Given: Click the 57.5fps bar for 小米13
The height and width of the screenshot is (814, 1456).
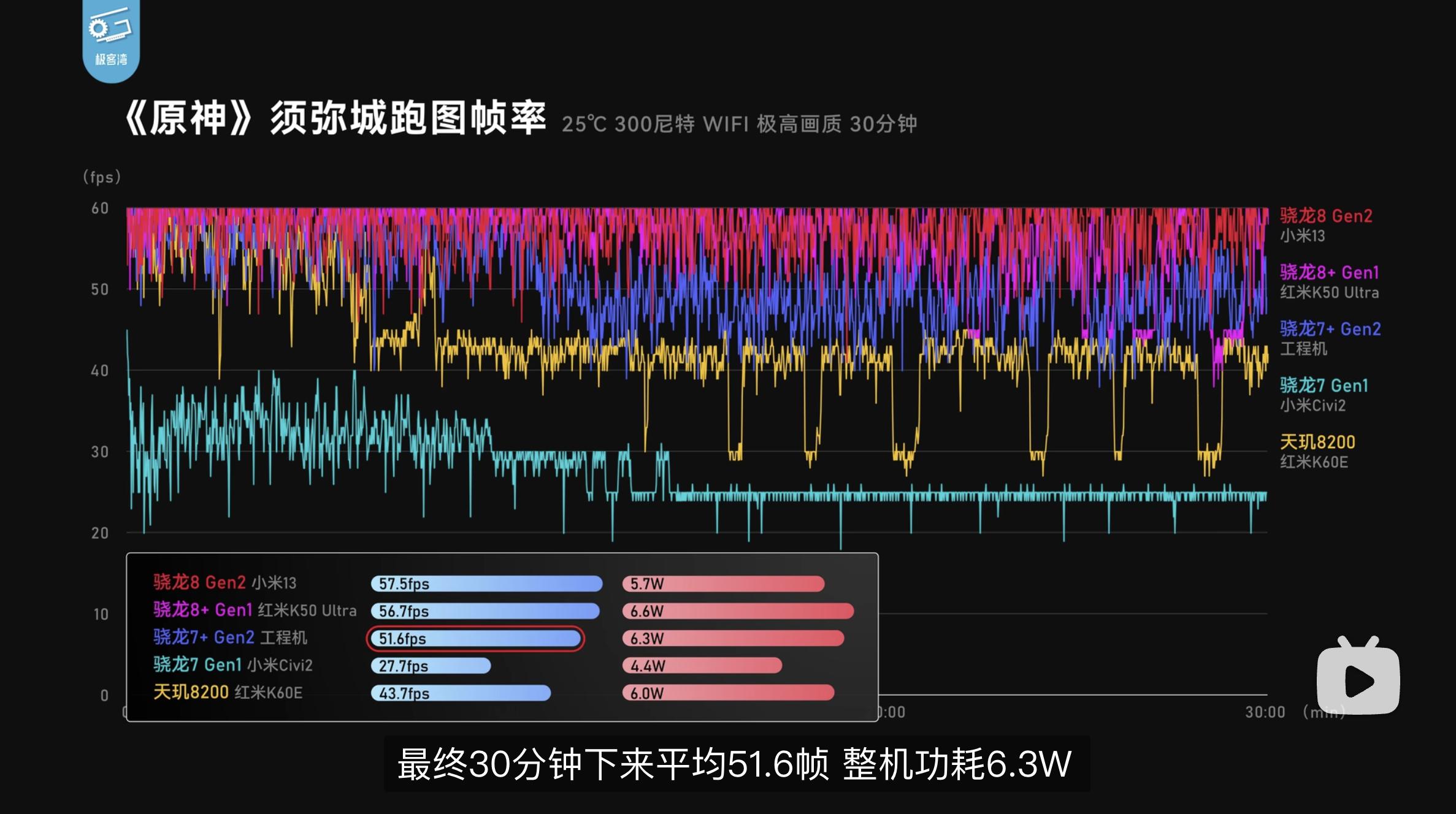Looking at the screenshot, I should [x=485, y=584].
